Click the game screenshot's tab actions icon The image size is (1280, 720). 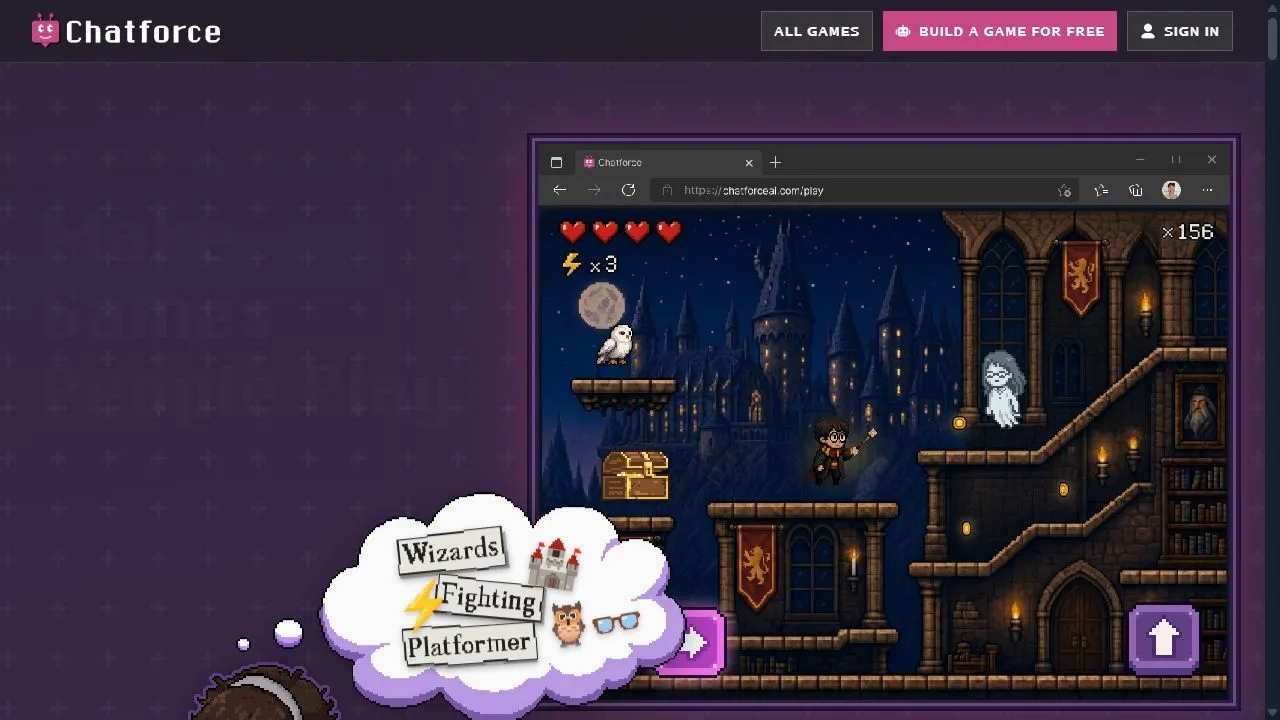(x=557, y=162)
